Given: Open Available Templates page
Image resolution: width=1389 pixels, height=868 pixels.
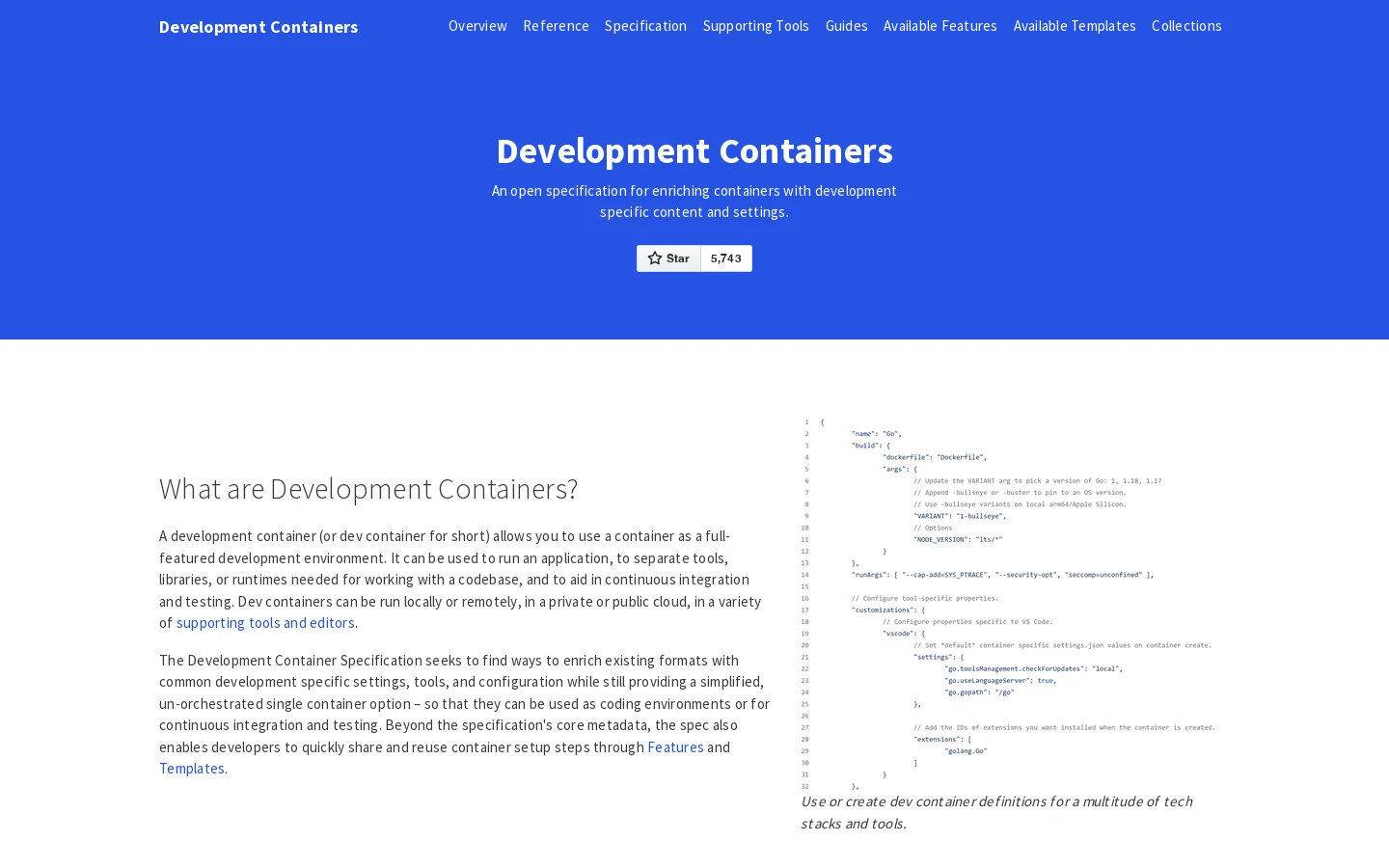Looking at the screenshot, I should tap(1075, 26).
